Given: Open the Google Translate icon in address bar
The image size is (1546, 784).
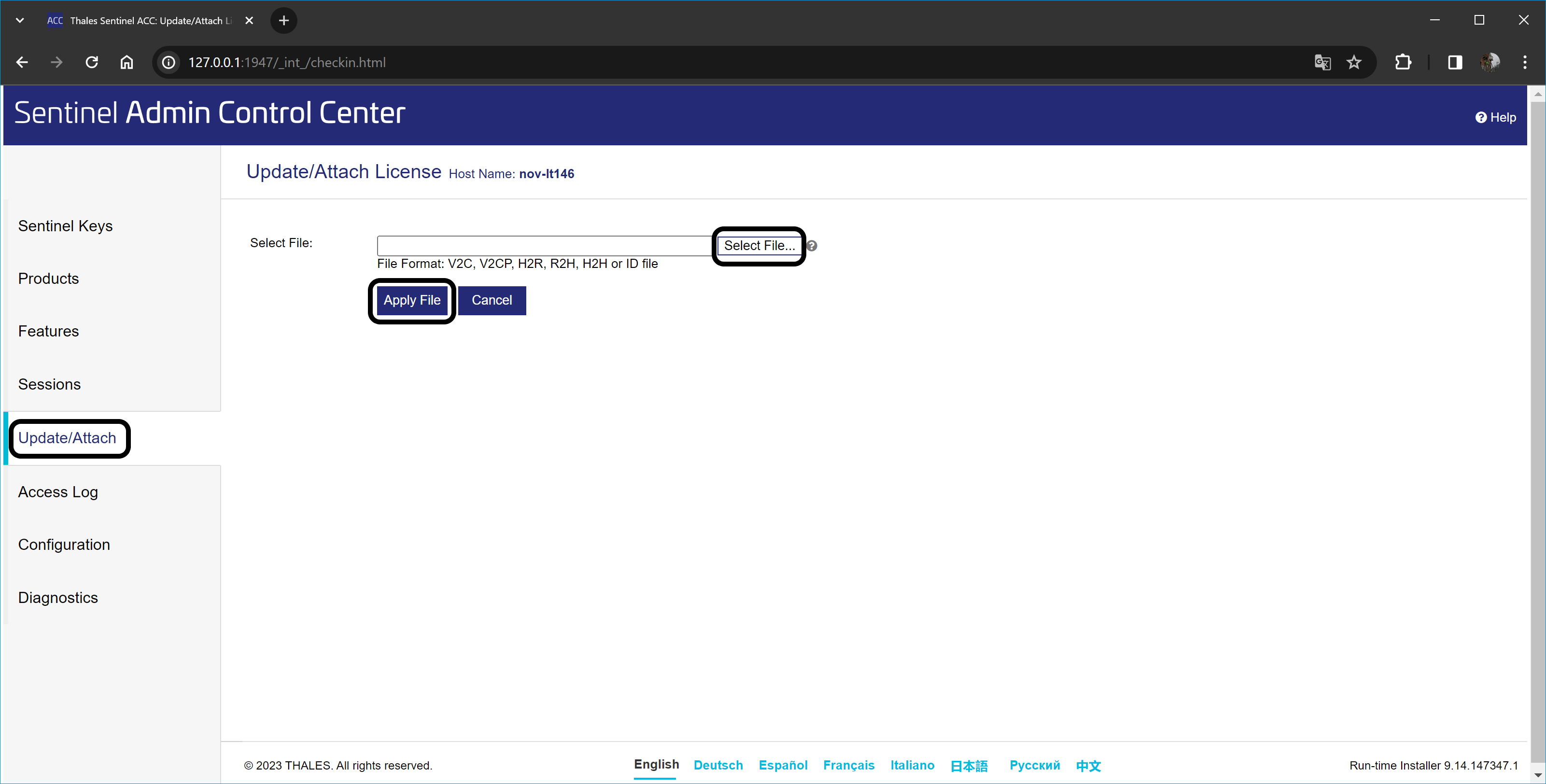Looking at the screenshot, I should [x=1322, y=62].
